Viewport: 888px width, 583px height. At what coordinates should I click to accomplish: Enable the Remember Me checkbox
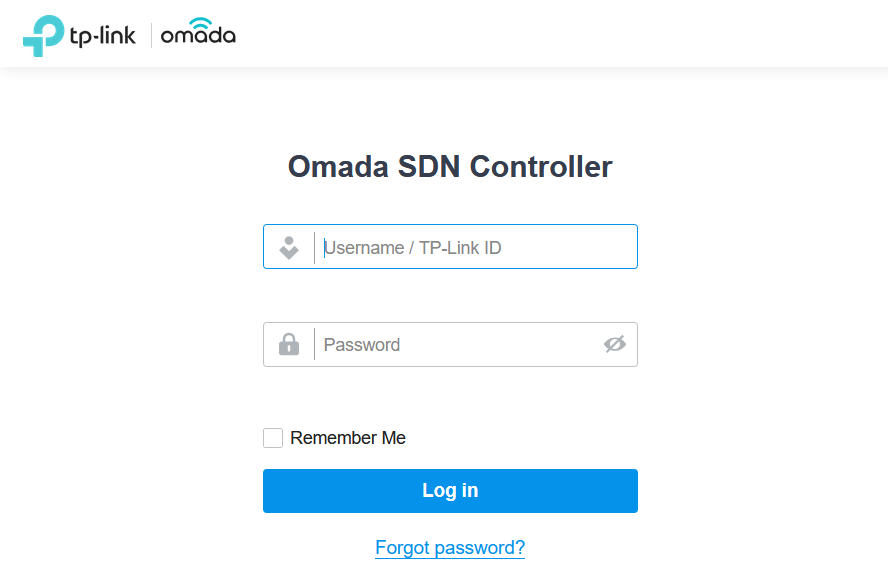[x=273, y=438]
